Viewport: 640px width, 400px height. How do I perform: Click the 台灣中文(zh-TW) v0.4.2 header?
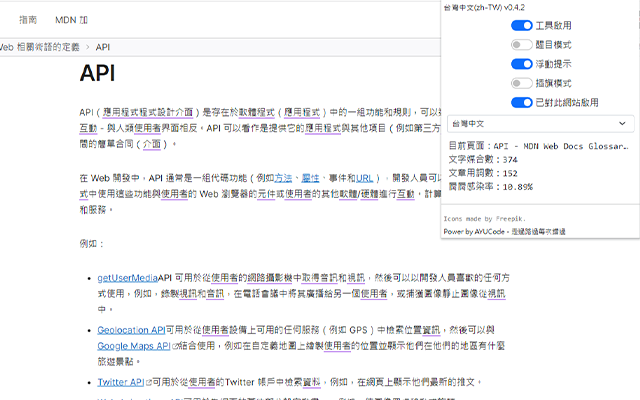pos(484,7)
